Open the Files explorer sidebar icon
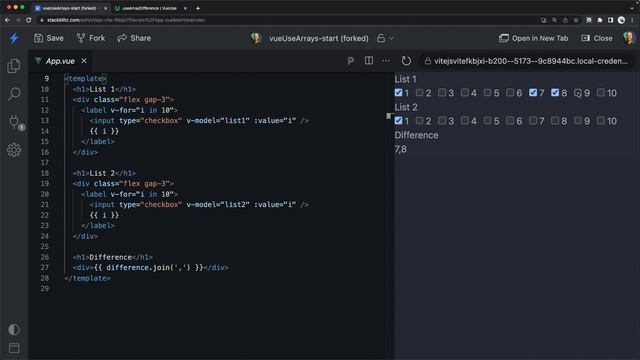The image size is (640, 360). 14,66
